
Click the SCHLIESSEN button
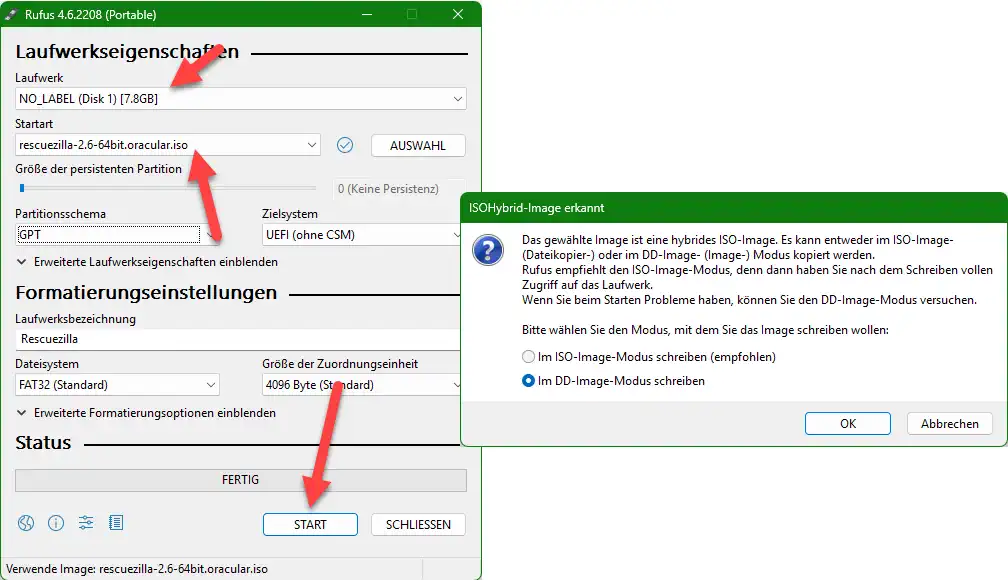tap(418, 525)
